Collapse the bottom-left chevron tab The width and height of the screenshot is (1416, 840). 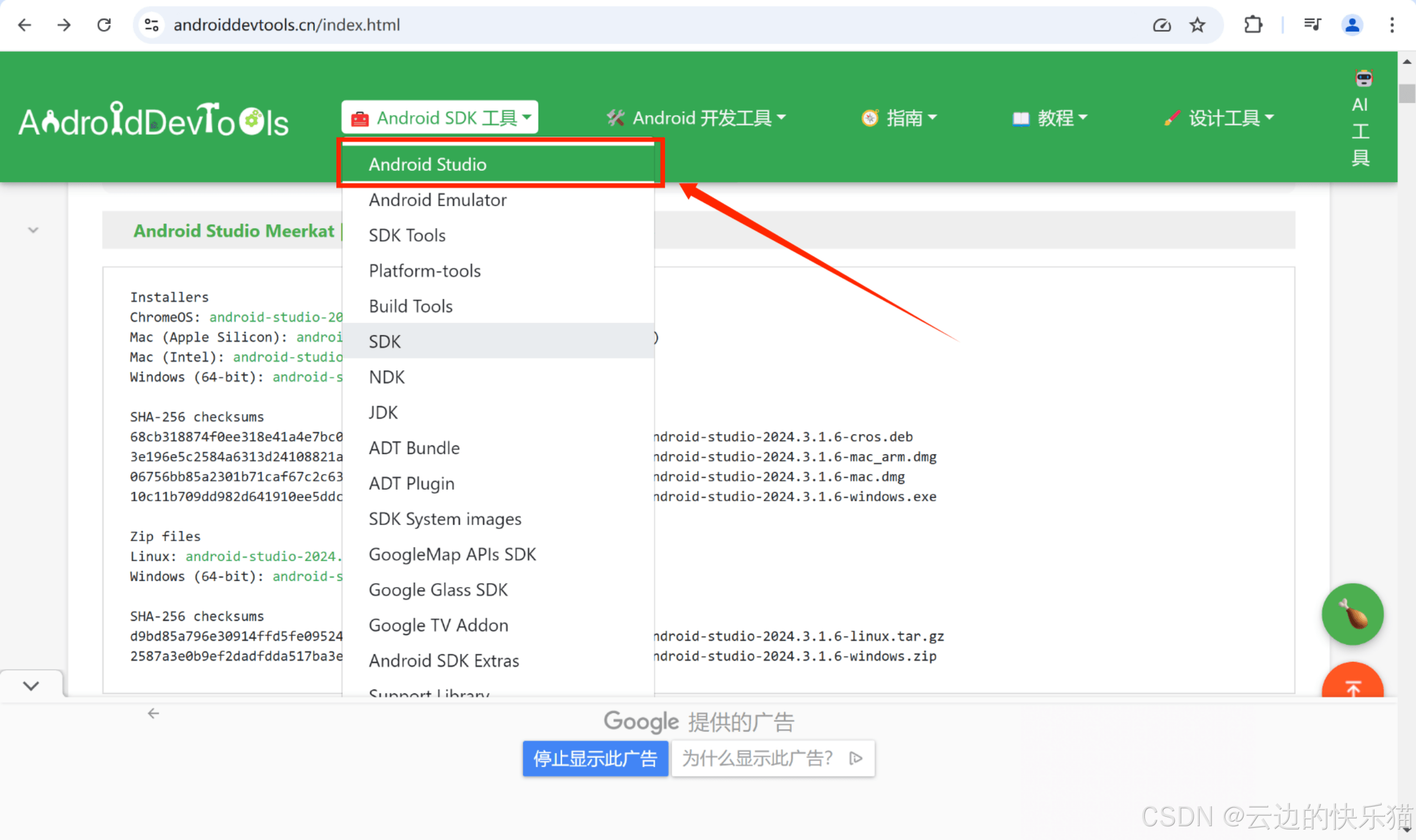pyautogui.click(x=31, y=686)
